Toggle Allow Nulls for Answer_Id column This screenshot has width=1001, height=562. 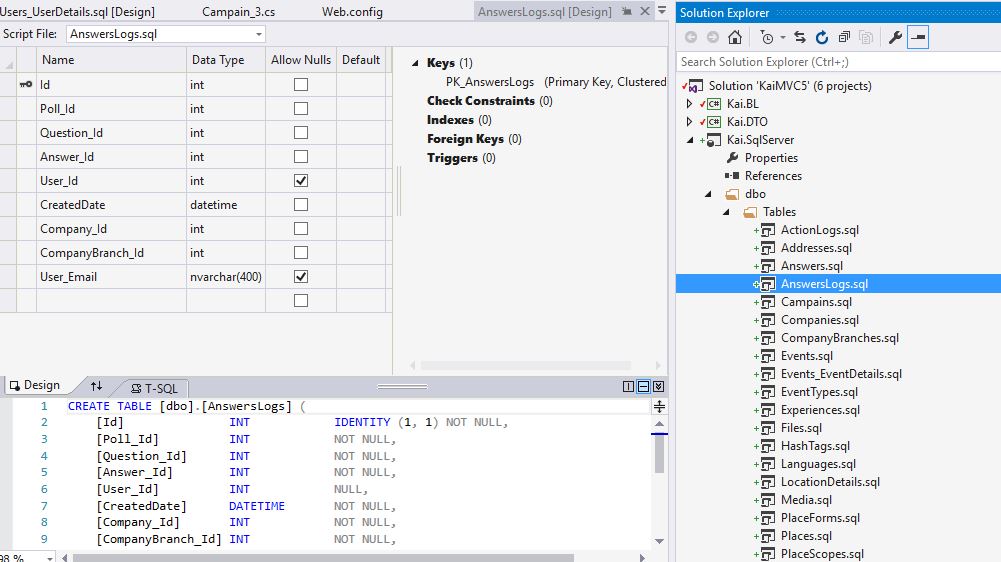[301, 156]
